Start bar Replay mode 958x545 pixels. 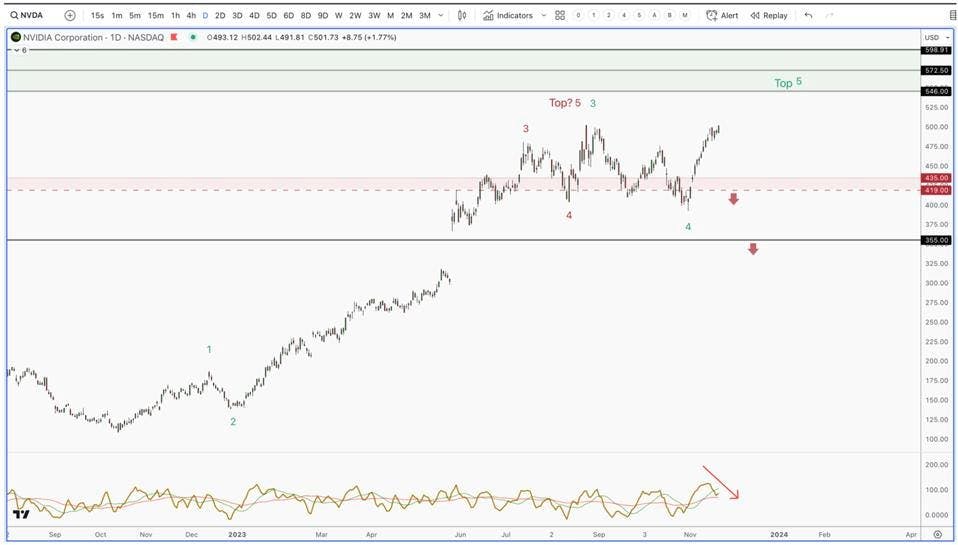769,15
